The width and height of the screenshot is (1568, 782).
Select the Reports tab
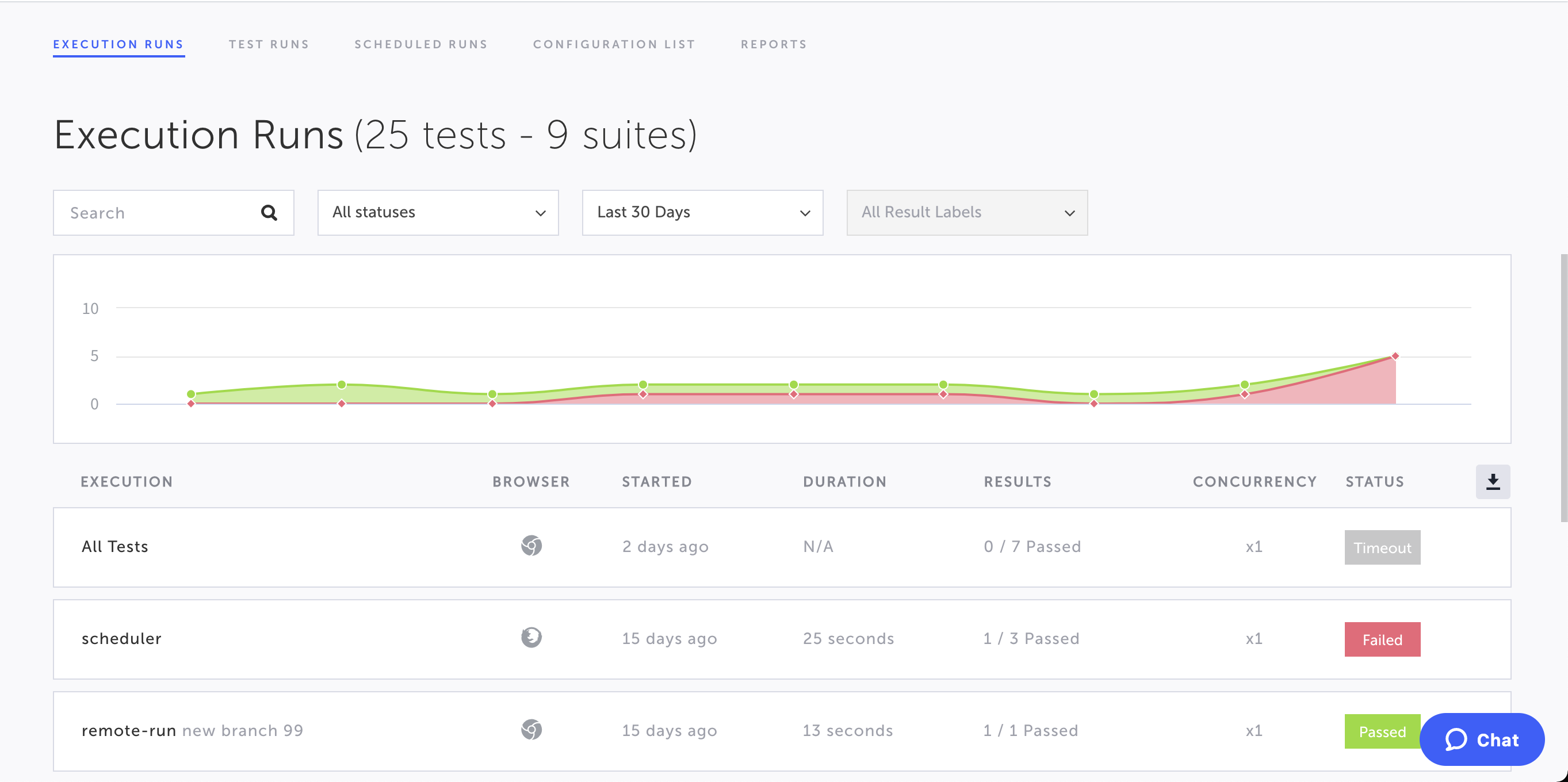pyautogui.click(x=773, y=44)
